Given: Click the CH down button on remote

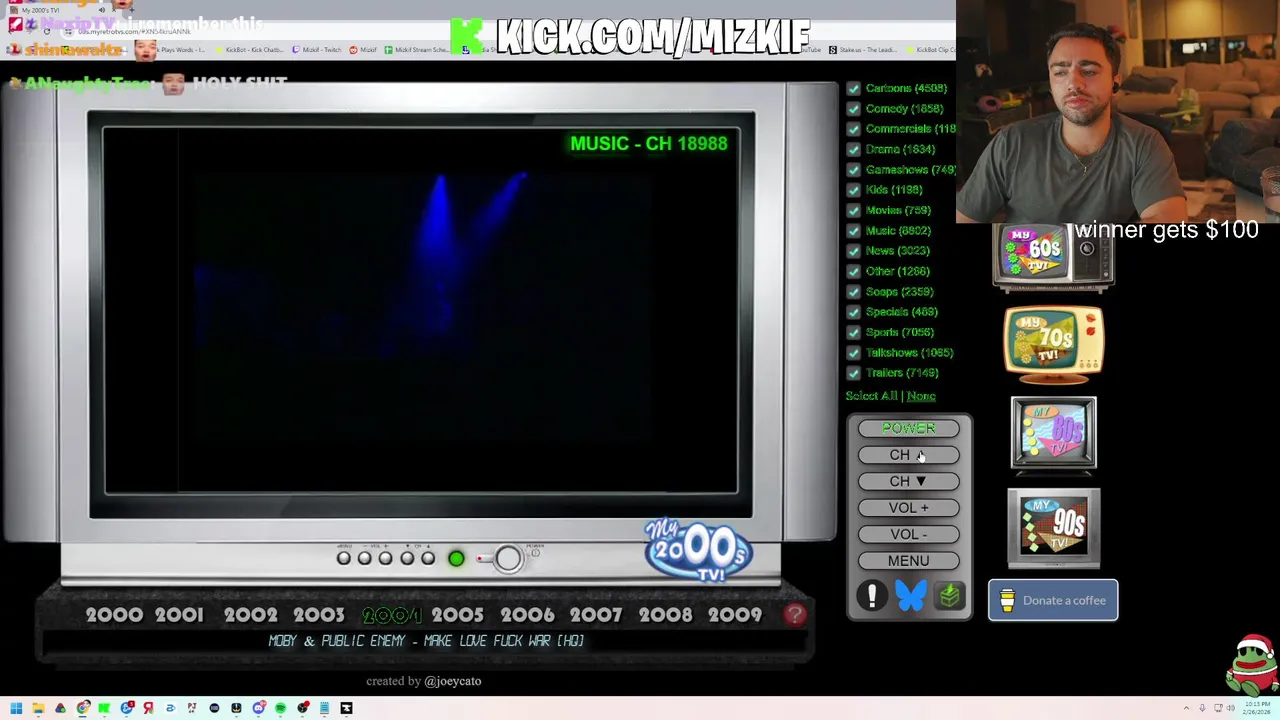Looking at the screenshot, I should (x=908, y=481).
